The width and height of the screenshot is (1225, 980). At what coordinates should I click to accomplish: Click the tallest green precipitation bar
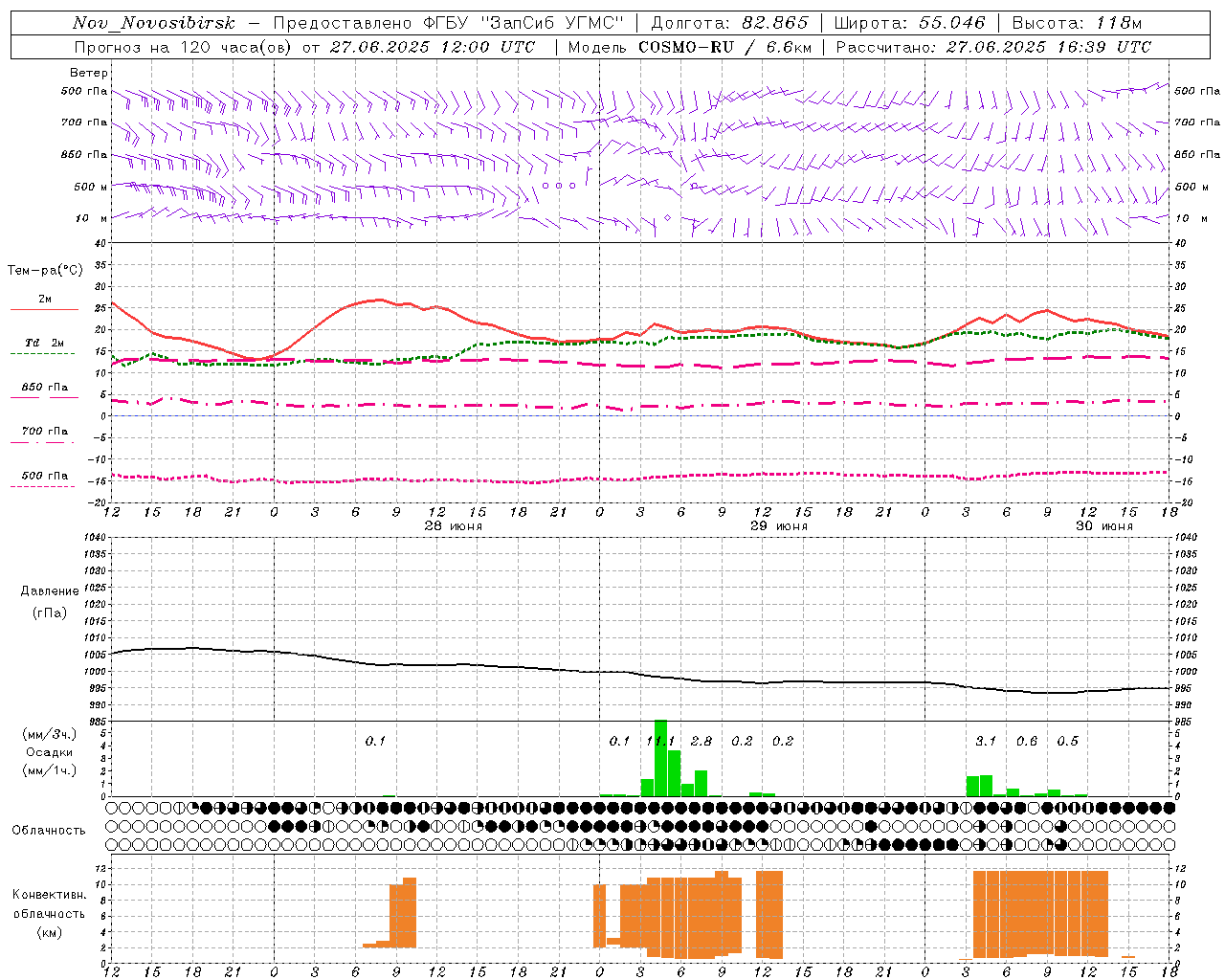point(660,758)
